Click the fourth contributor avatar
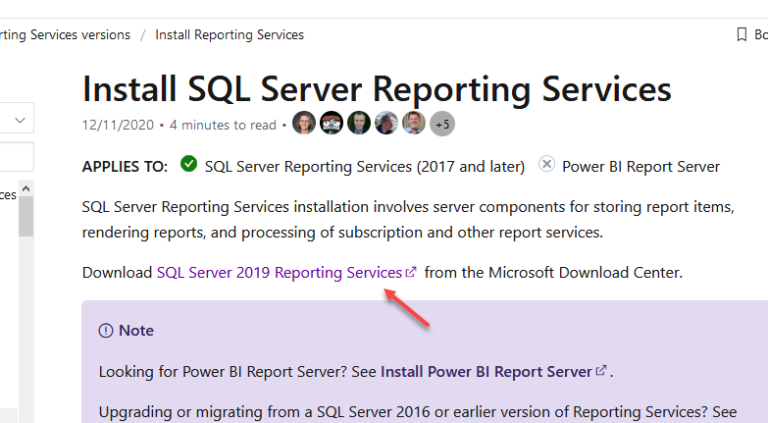This screenshot has width=768, height=423. coord(386,124)
